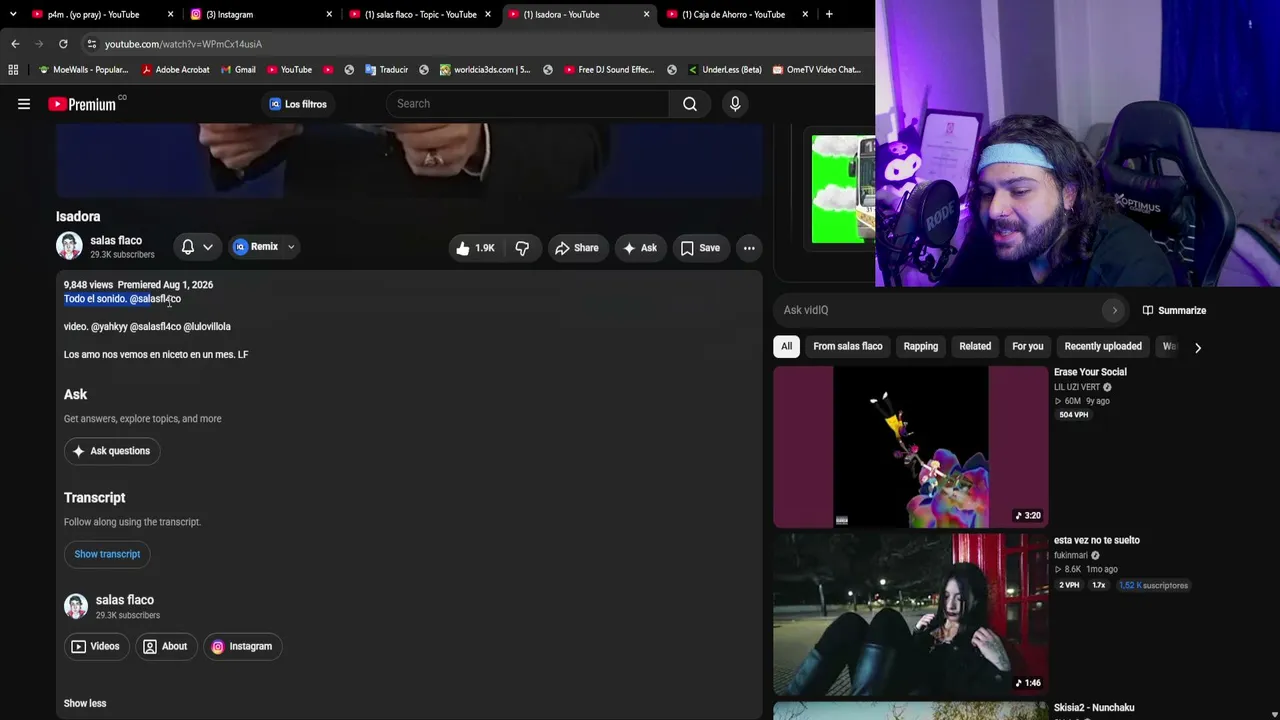Viewport: 1280px width, 720px height.
Task: Open channel About button
Action: (165, 647)
